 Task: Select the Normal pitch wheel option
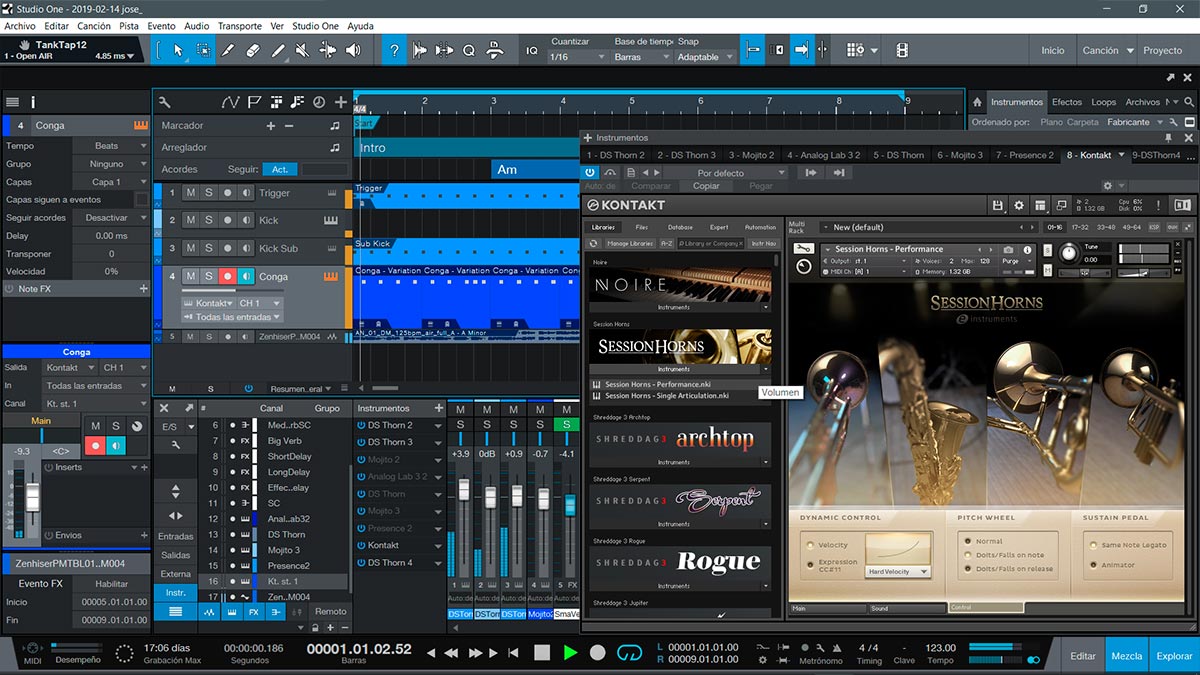968,541
